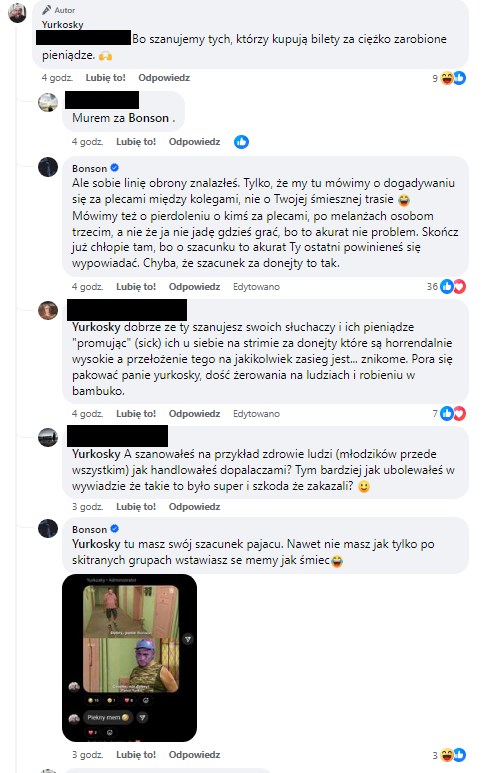View the 9 reactions on Yurkosky's top comment
This screenshot has height=773, width=499.
449,78
